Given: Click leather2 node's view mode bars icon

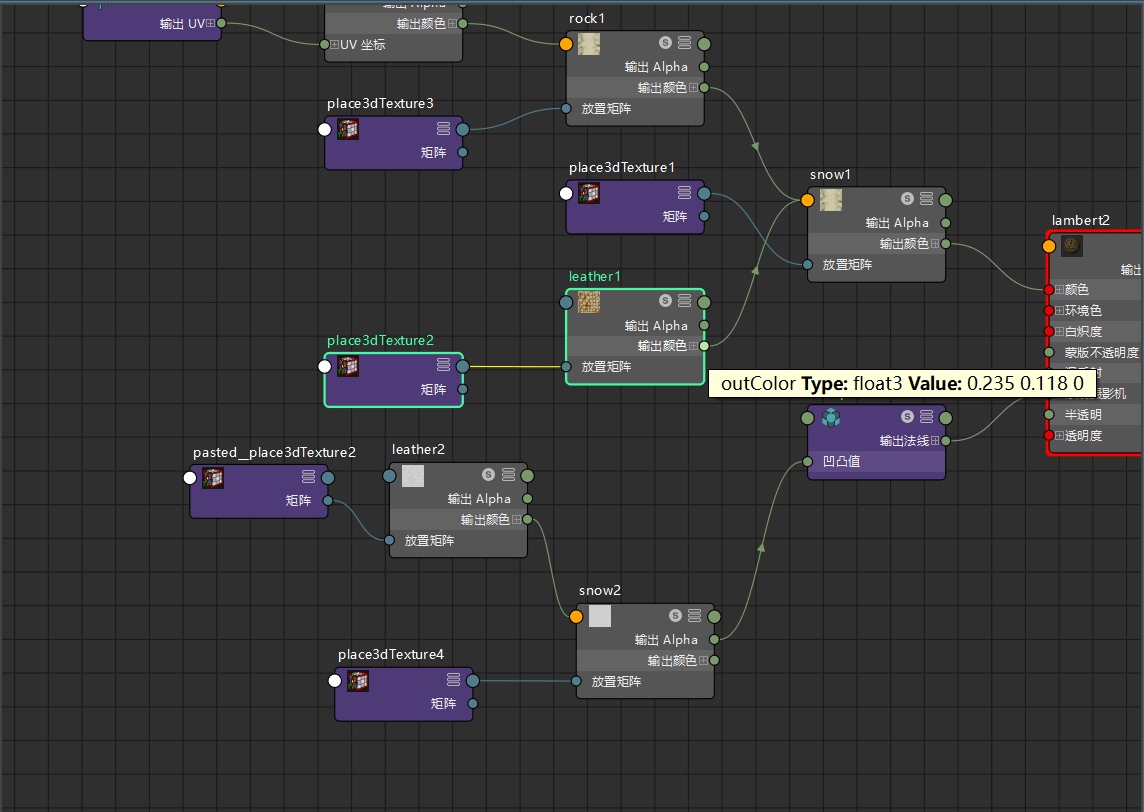Looking at the screenshot, I should tap(508, 474).
